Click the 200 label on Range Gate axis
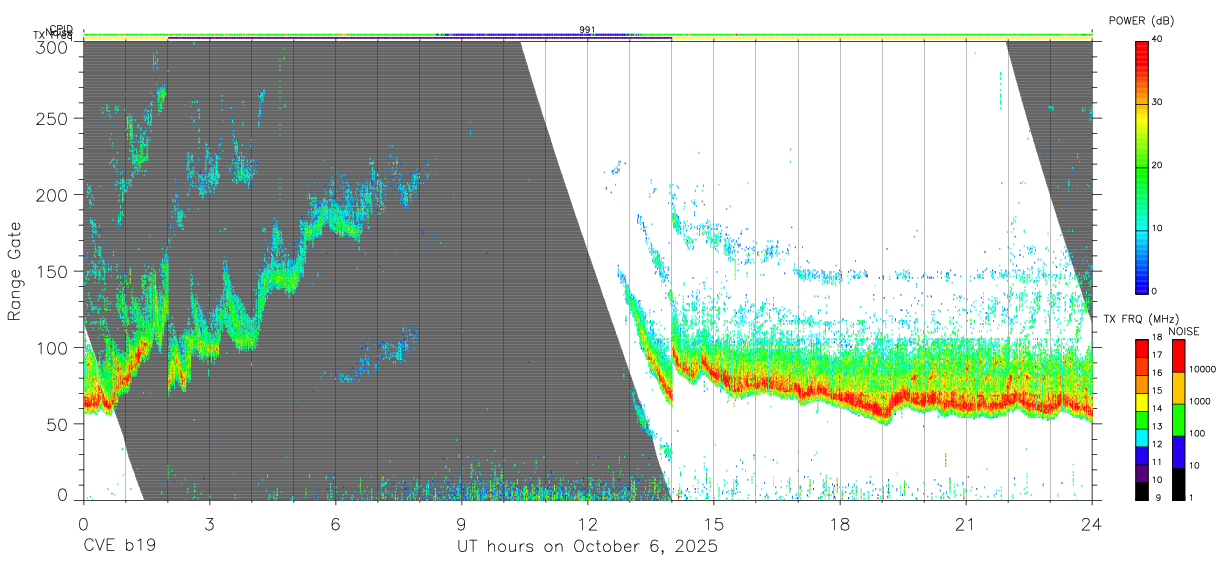The image size is (1228, 567). pos(52,195)
